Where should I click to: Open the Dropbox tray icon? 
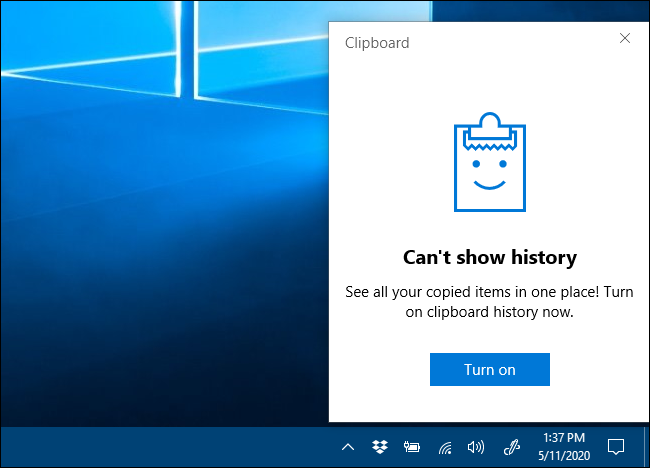coord(380,447)
